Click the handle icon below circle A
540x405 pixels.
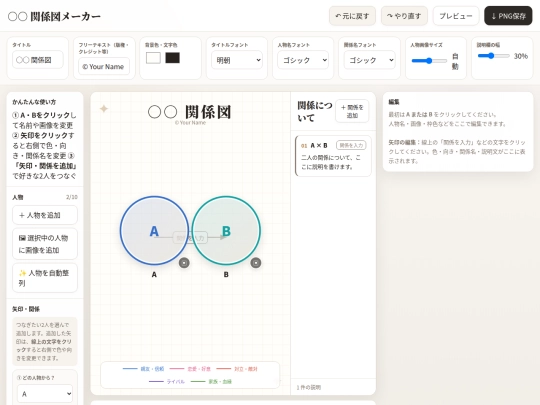coord(184,263)
